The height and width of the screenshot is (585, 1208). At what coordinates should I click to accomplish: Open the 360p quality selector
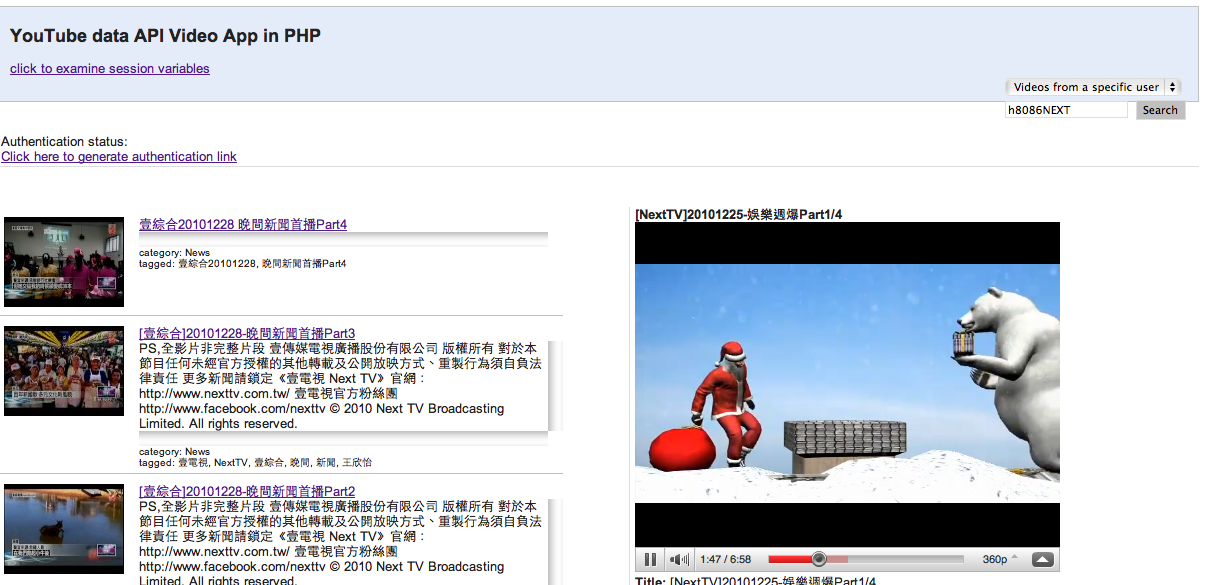(1000, 560)
